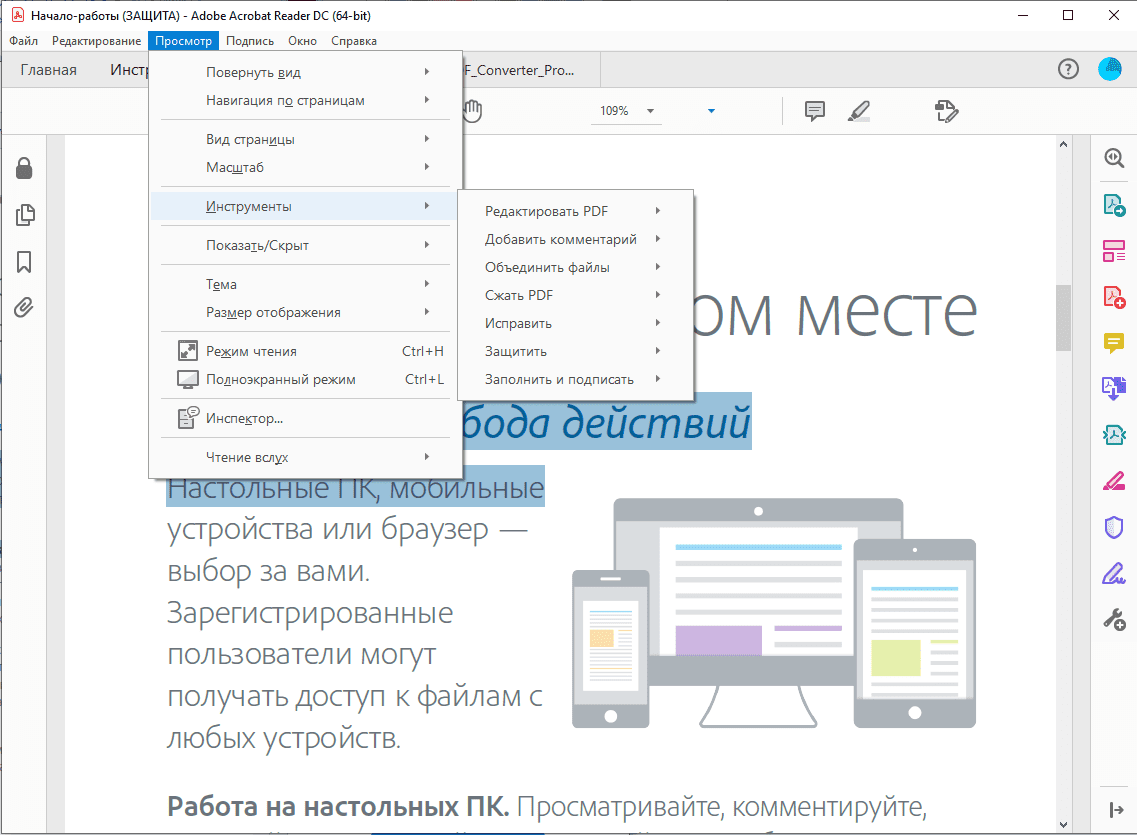Open the Organize Pages tool in right pane
This screenshot has height=835, width=1137.
pos(1114,251)
